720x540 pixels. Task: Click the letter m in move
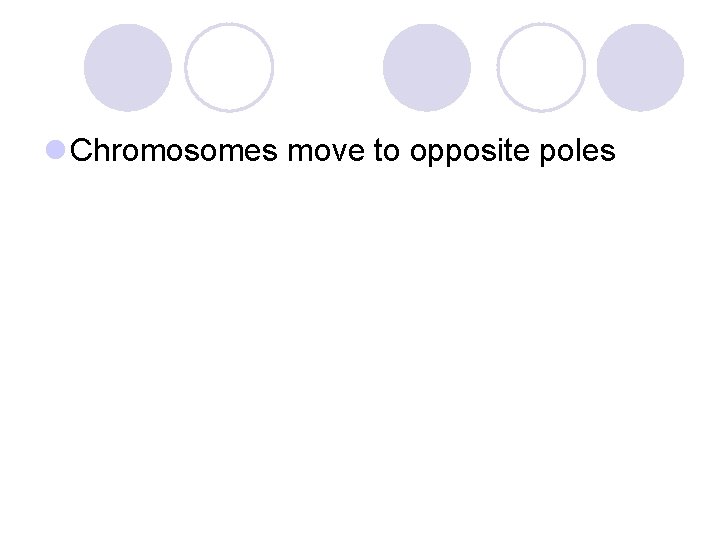pos(299,154)
